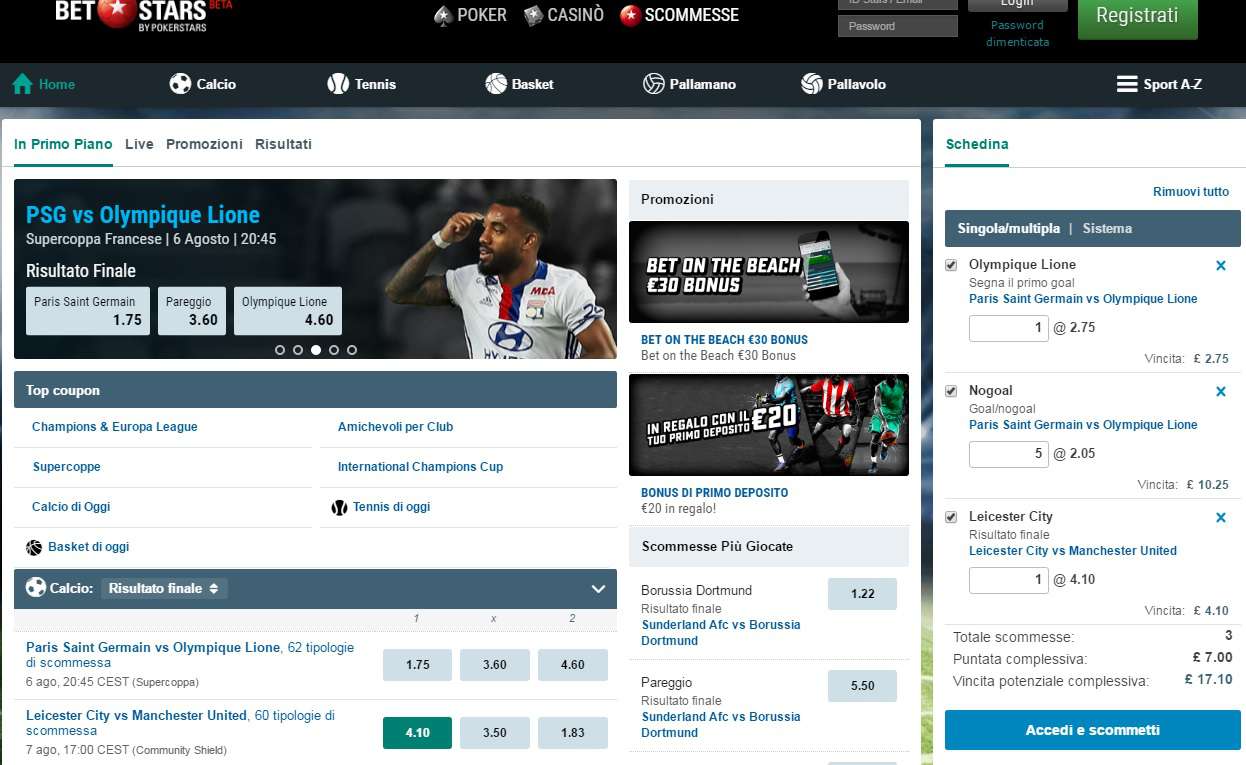Click the Login button
Image resolution: width=1246 pixels, height=765 pixels.
click(1017, 4)
